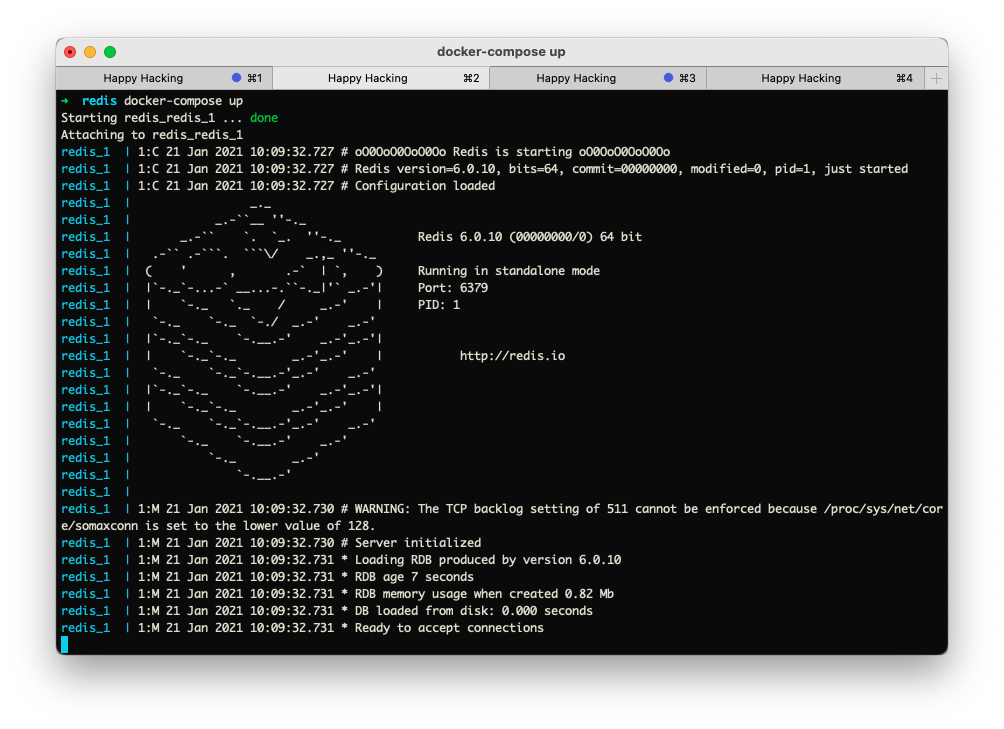Screen dimensions: 1004x729
Task: Click the 'RDB age 7 seconds' line
Action: pyautogui.click(x=267, y=577)
